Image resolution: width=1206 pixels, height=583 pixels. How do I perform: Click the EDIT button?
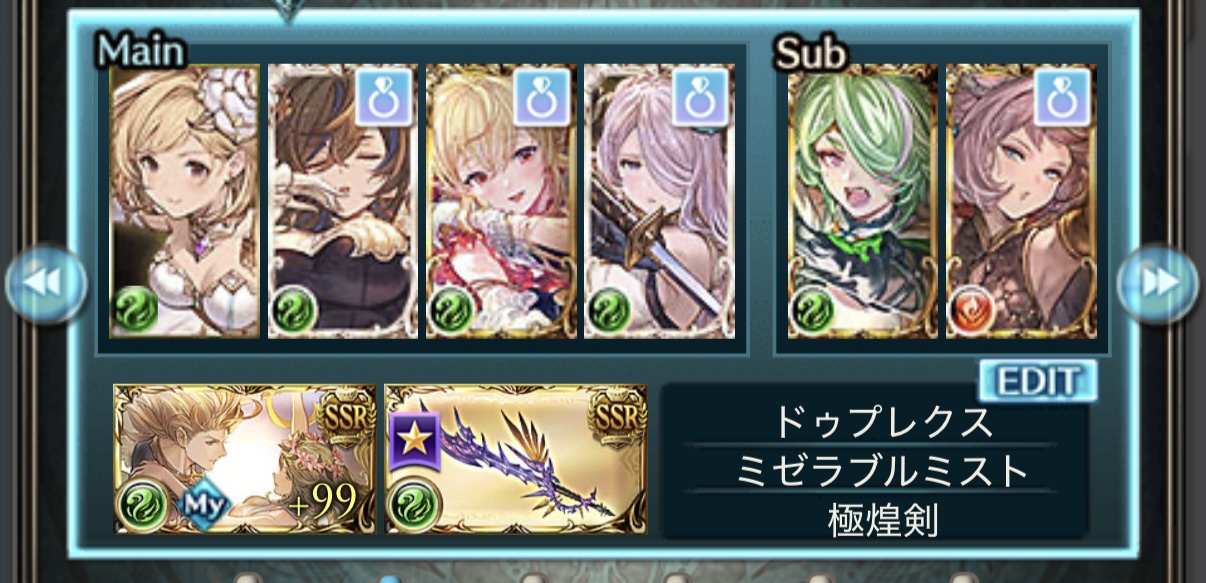pyautogui.click(x=1038, y=381)
